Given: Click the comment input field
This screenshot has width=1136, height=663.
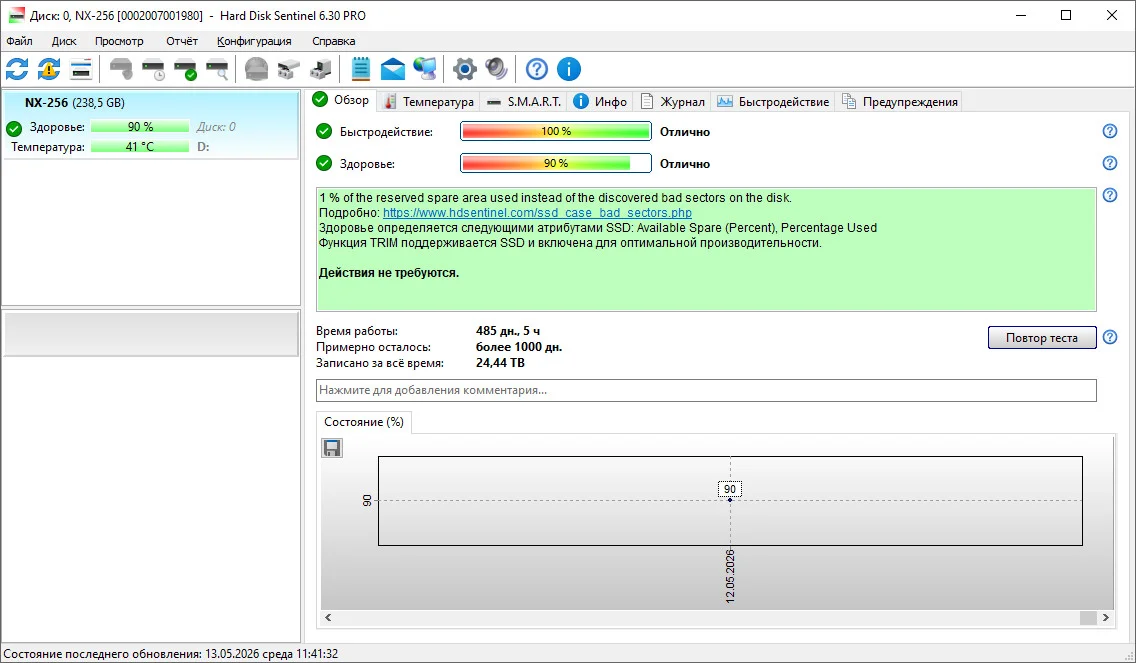Looking at the screenshot, I should [706, 390].
